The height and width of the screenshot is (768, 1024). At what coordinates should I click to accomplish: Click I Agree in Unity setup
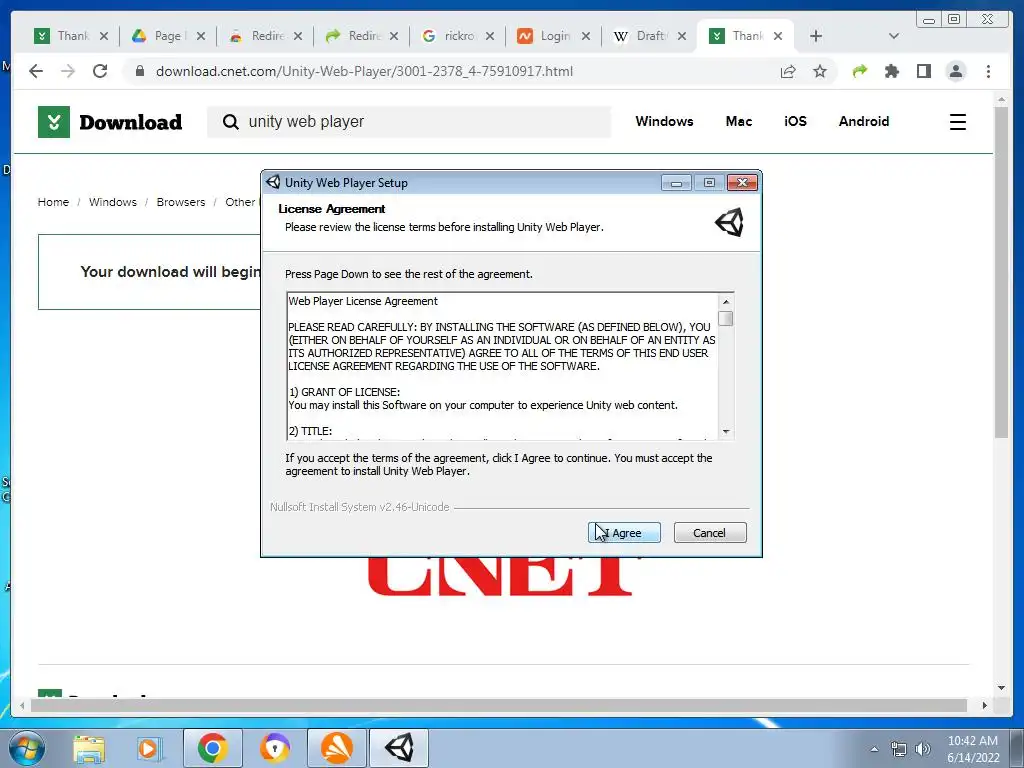click(x=624, y=533)
